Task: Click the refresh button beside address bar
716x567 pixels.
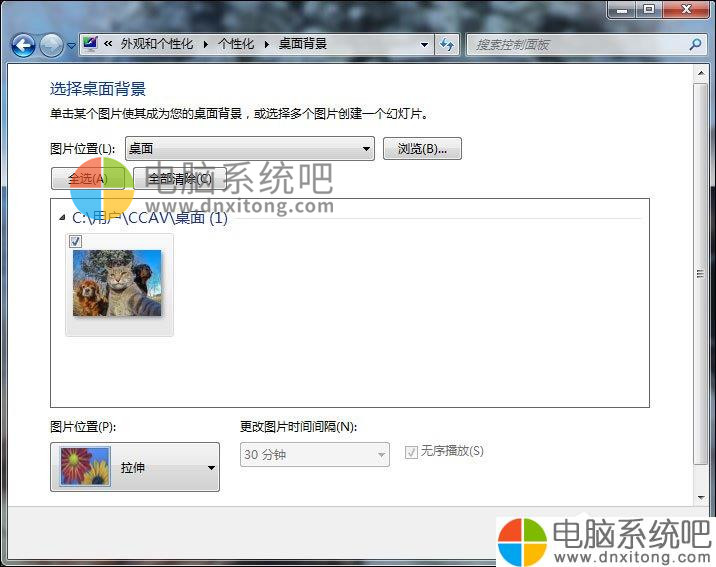Action: (447, 44)
